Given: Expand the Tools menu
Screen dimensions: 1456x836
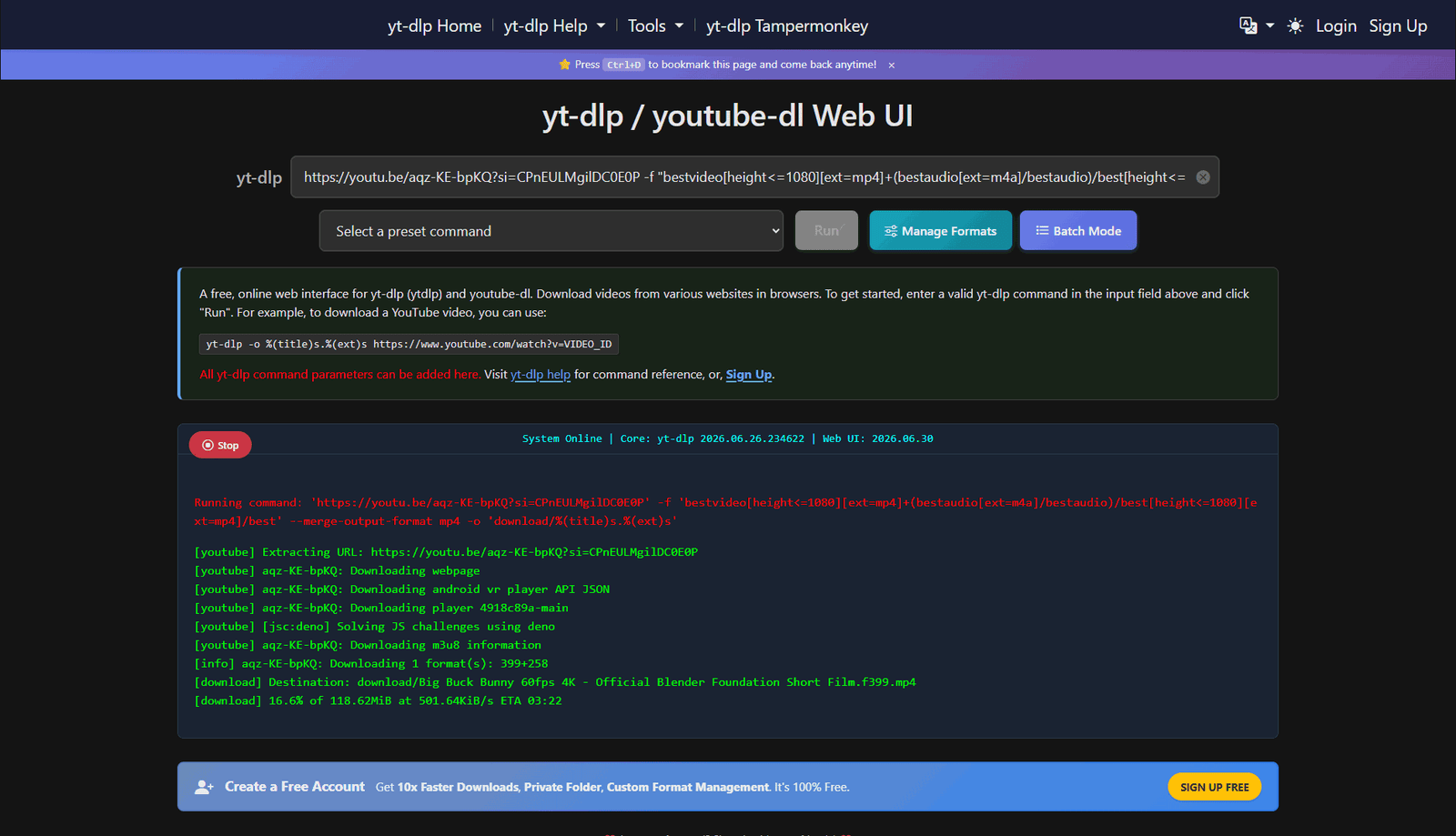Looking at the screenshot, I should 655,25.
